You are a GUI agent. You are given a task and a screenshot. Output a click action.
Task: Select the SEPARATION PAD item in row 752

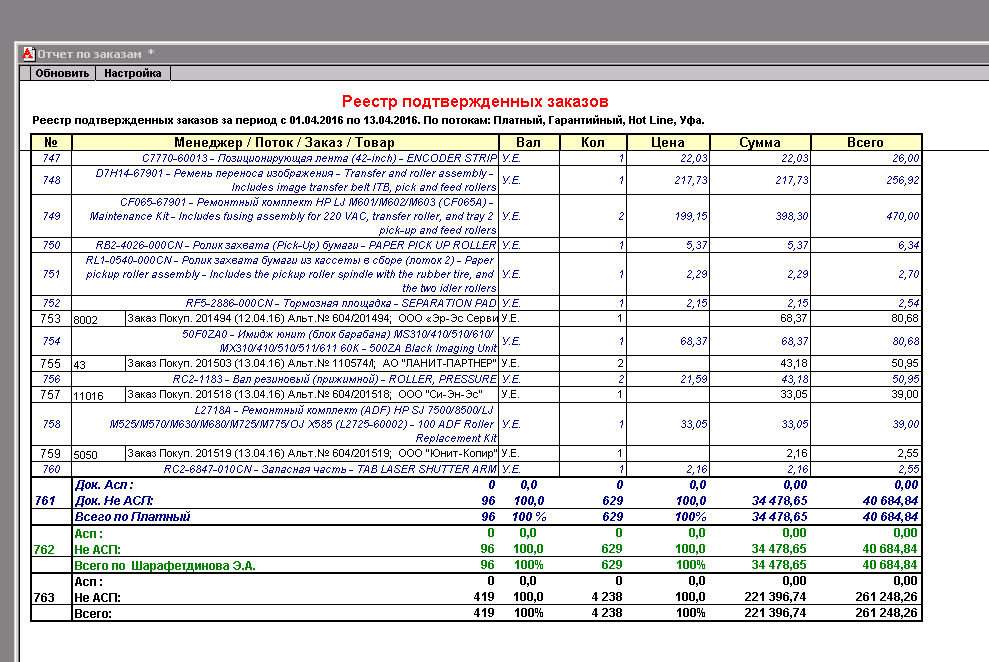tap(340, 303)
